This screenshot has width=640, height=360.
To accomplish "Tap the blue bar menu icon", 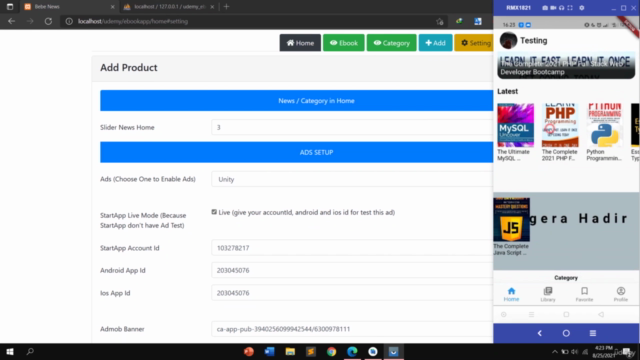I will [x=593, y=333].
